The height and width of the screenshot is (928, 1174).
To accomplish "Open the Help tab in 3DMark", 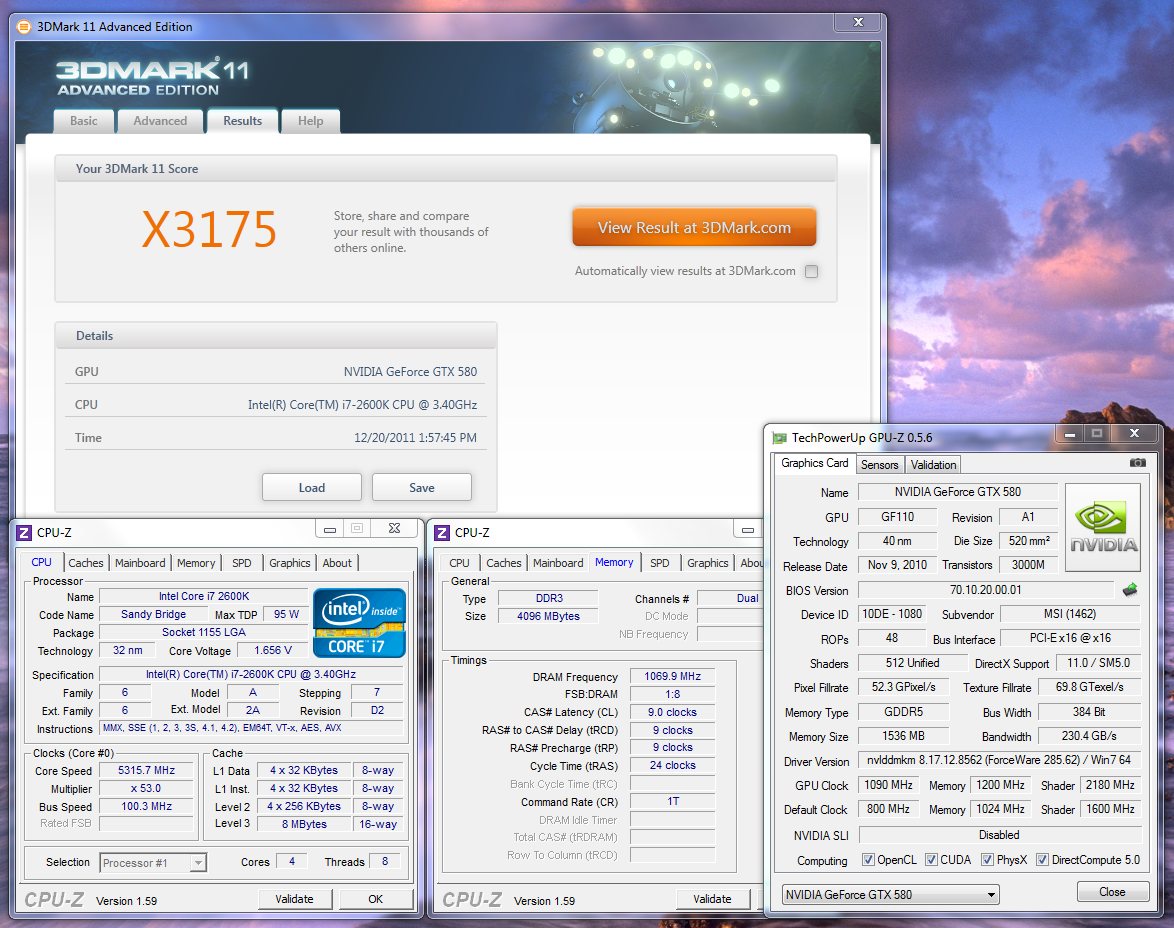I will (x=311, y=121).
